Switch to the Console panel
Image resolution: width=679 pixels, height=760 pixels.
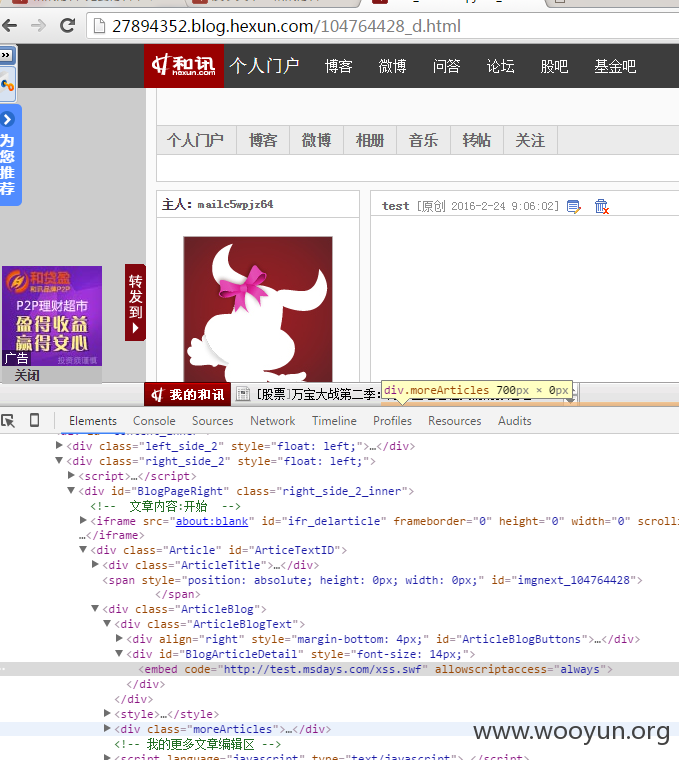tap(154, 421)
